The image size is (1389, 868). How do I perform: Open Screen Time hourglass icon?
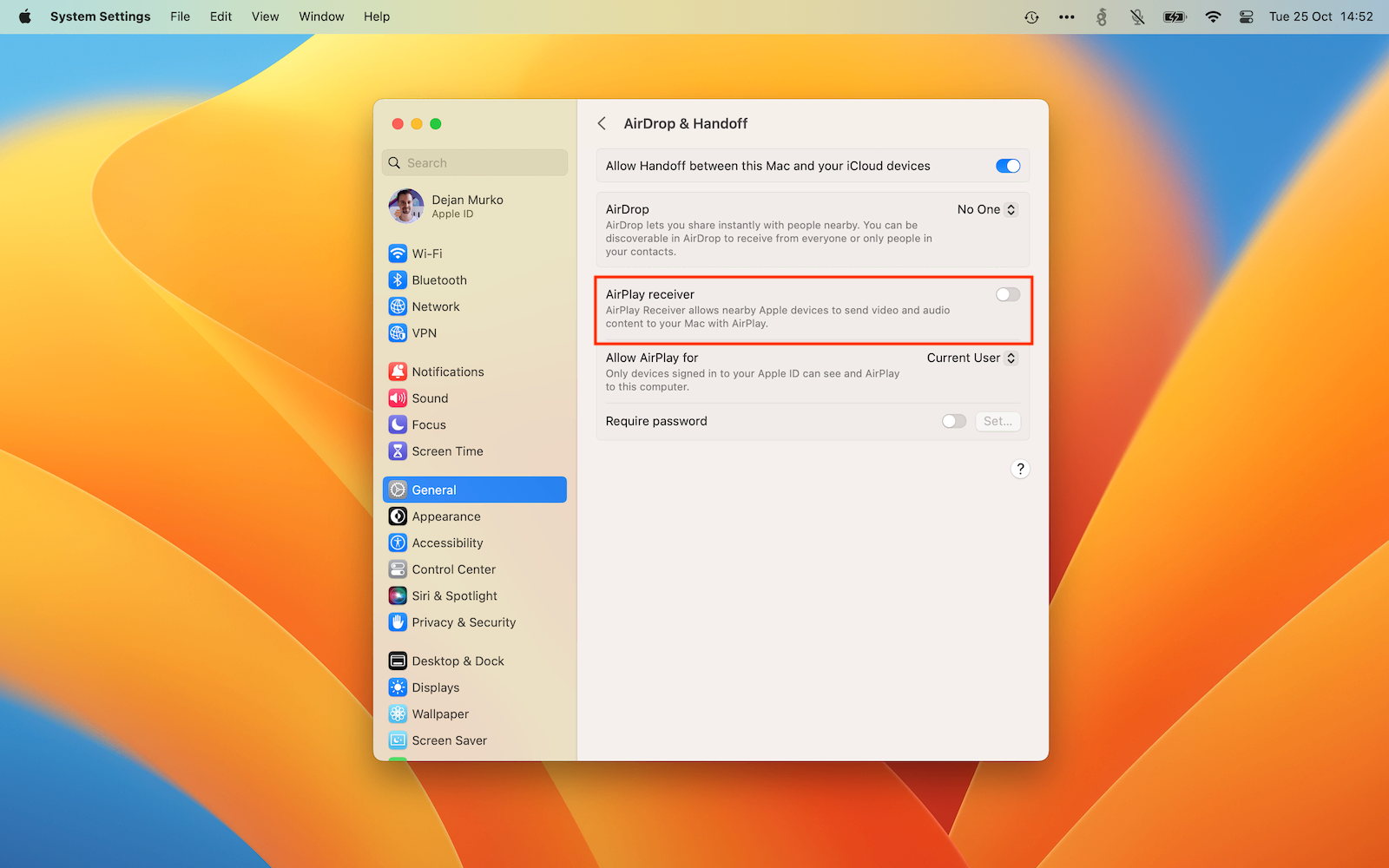point(398,451)
